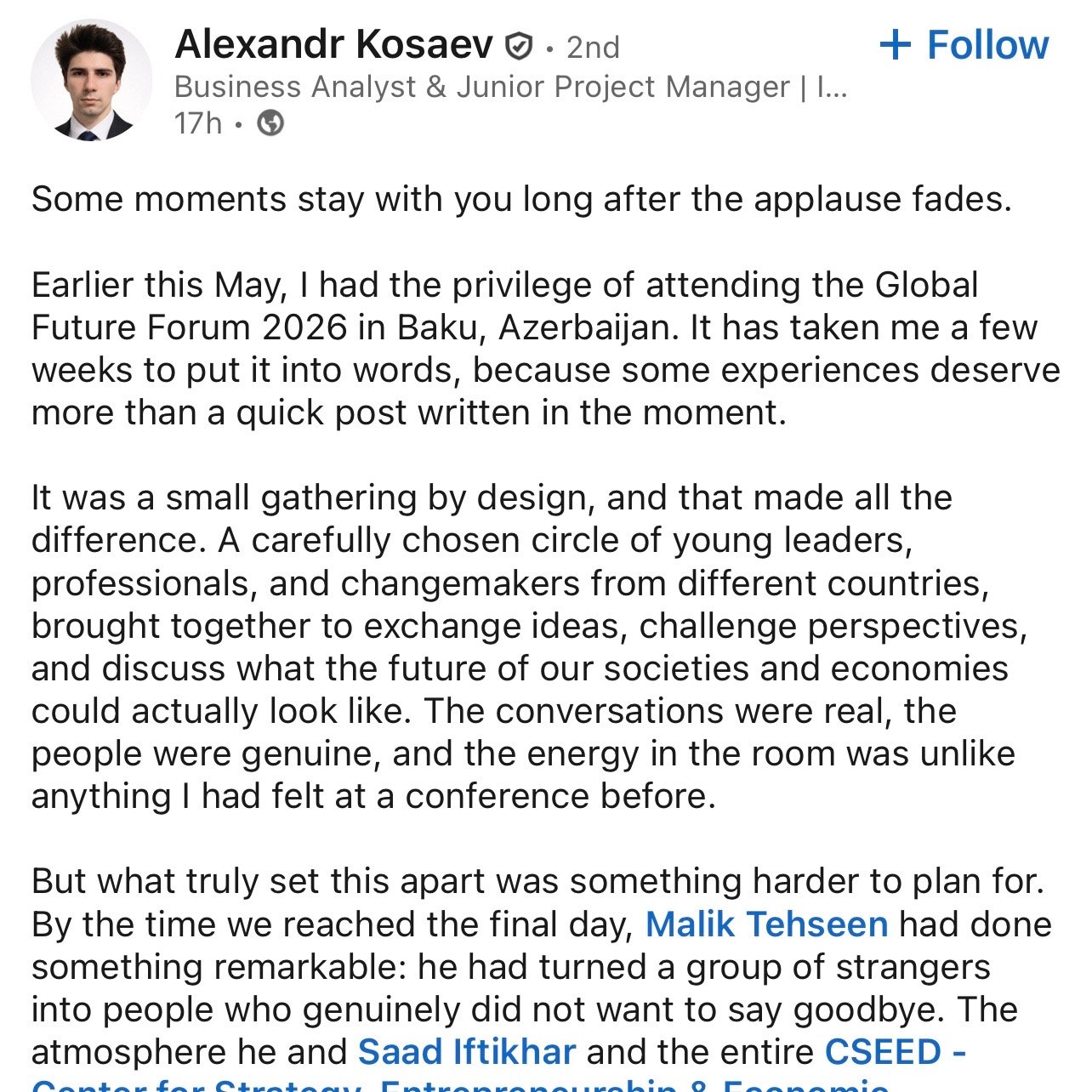Tap the paragraph starting with Earlier this May

pyautogui.click(x=545, y=349)
